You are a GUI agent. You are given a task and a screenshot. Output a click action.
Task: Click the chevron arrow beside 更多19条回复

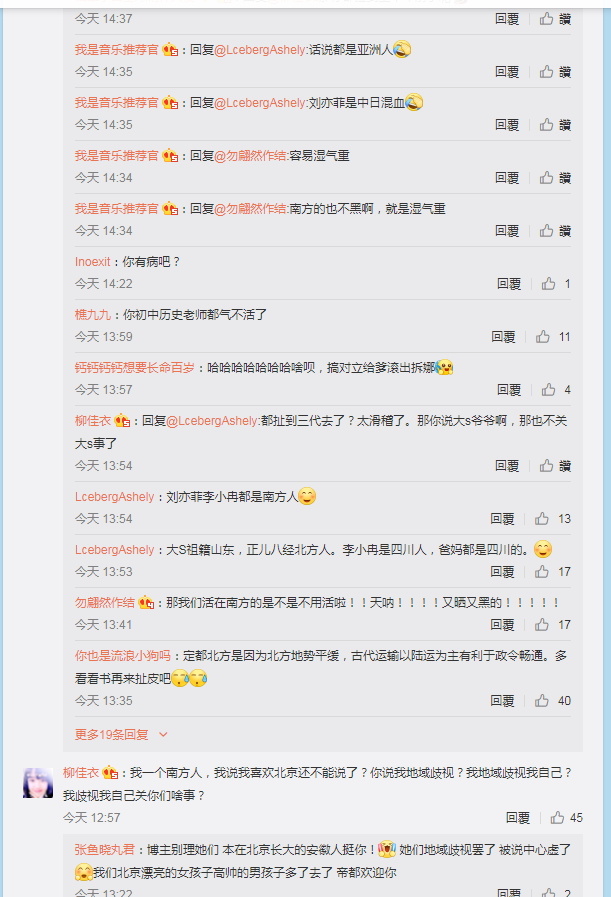click(163, 735)
